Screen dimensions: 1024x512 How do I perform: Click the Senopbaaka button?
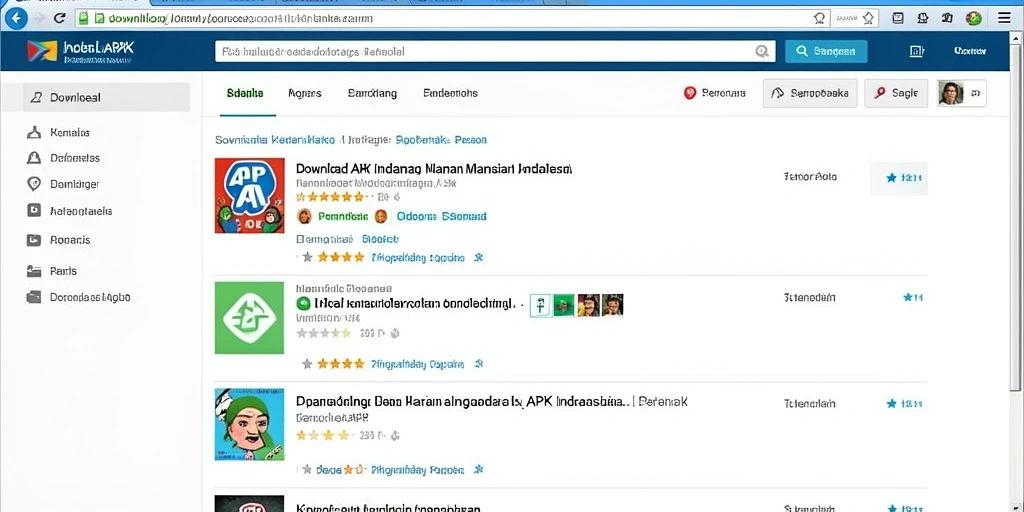(x=810, y=93)
